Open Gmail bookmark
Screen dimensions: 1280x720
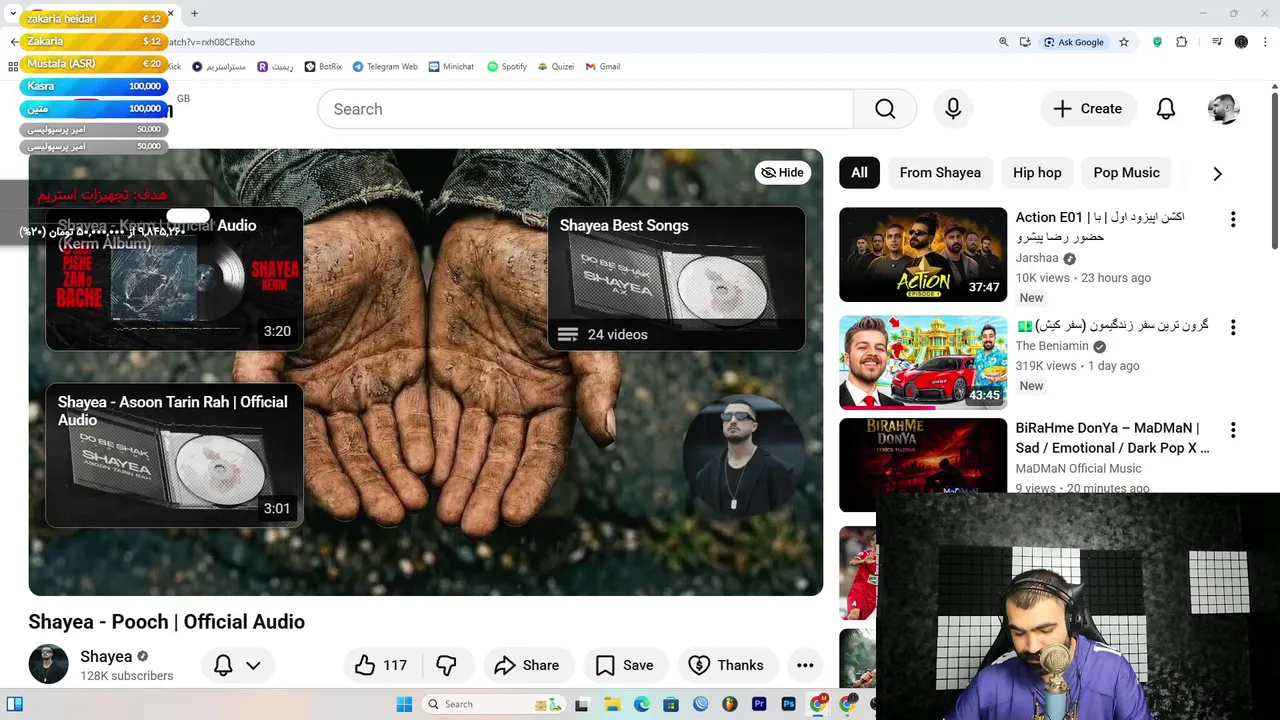click(603, 66)
